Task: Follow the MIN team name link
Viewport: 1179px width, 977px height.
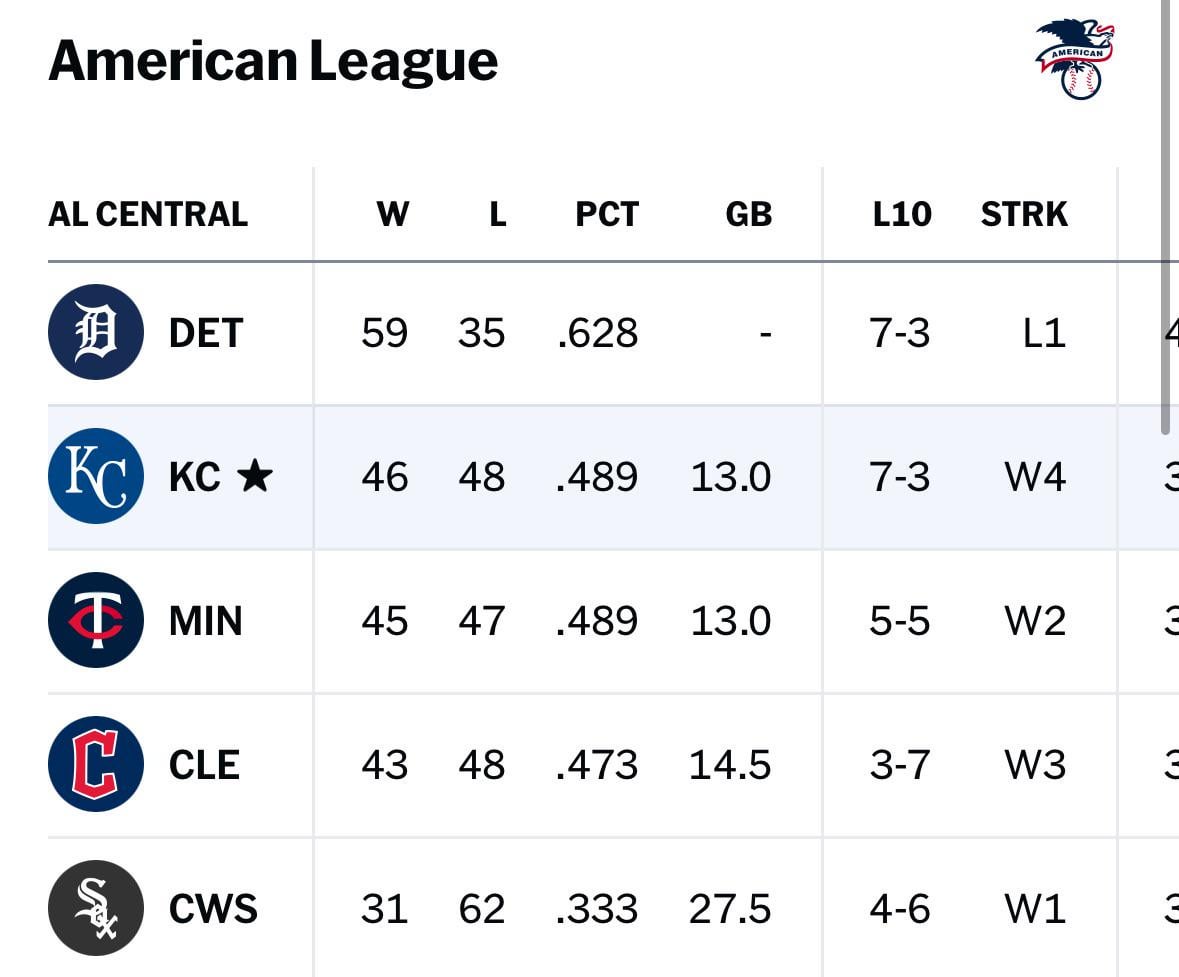Action: 206,621
